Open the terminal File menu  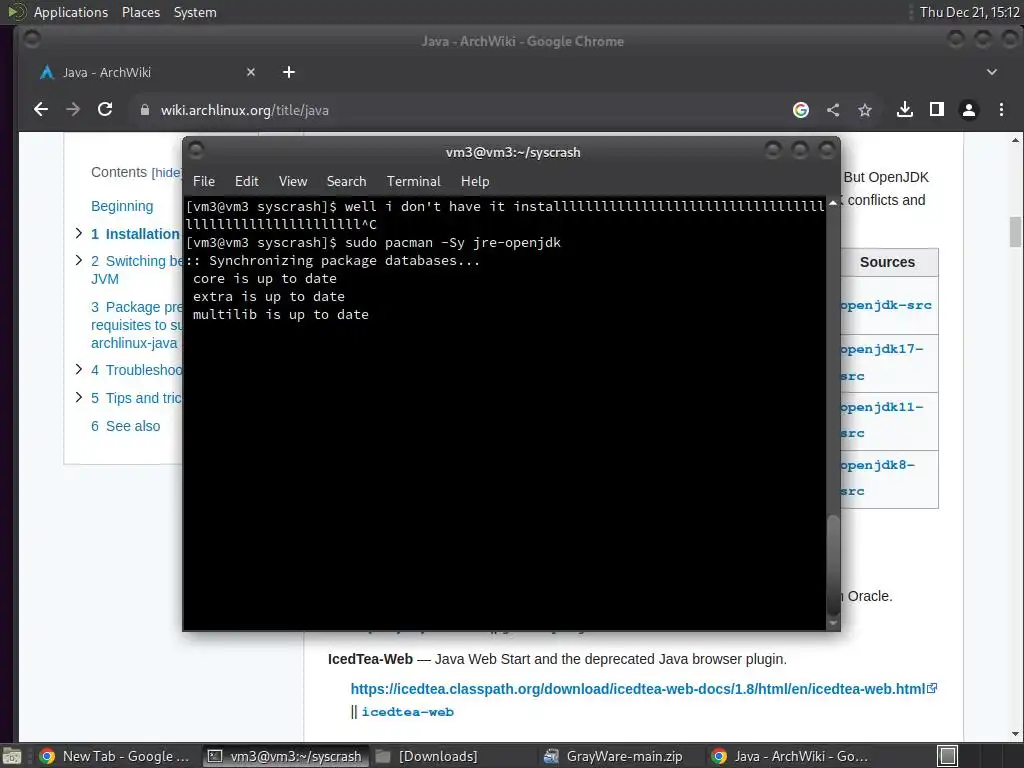pos(204,181)
